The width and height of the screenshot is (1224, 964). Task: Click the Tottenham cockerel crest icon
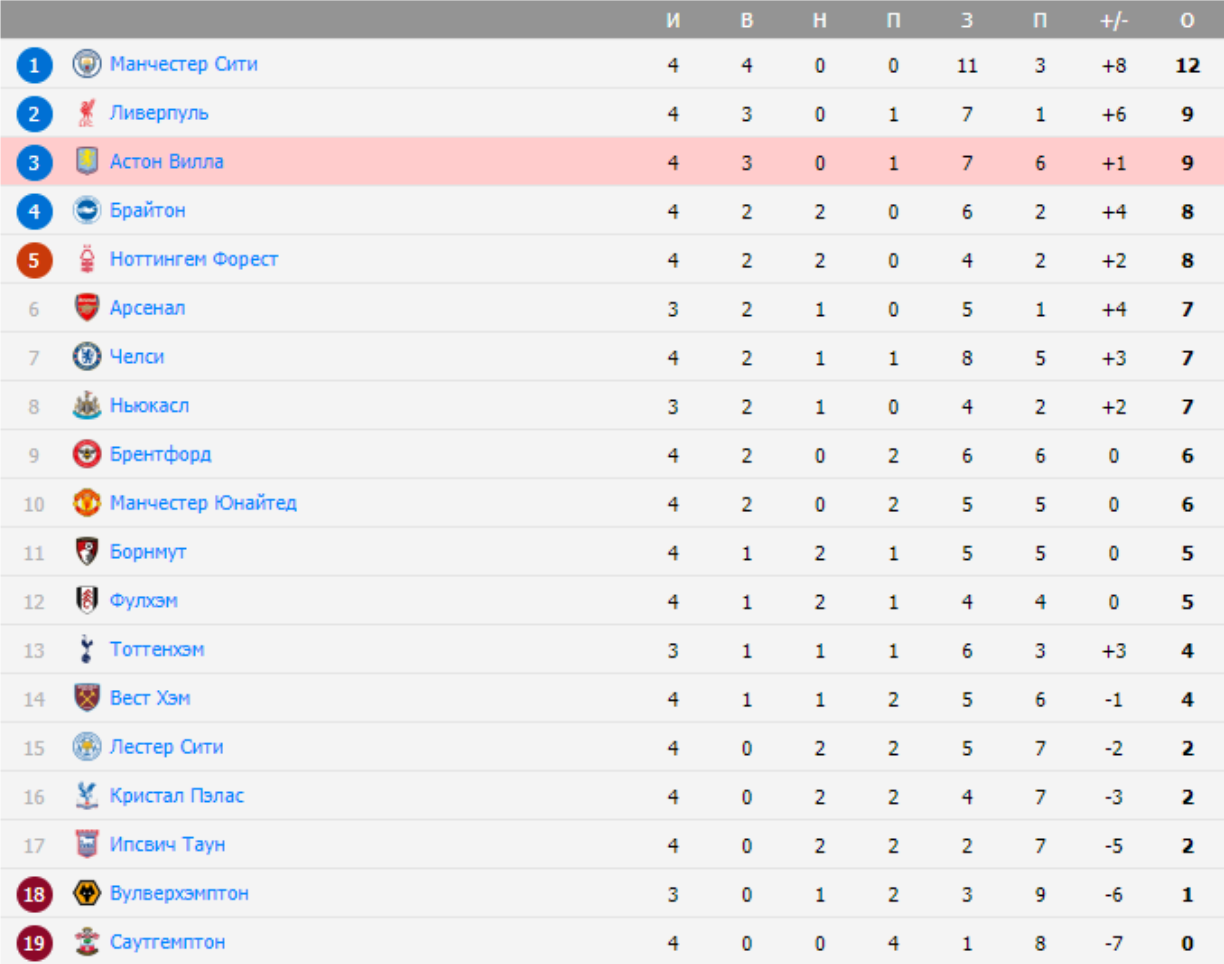tap(87, 650)
